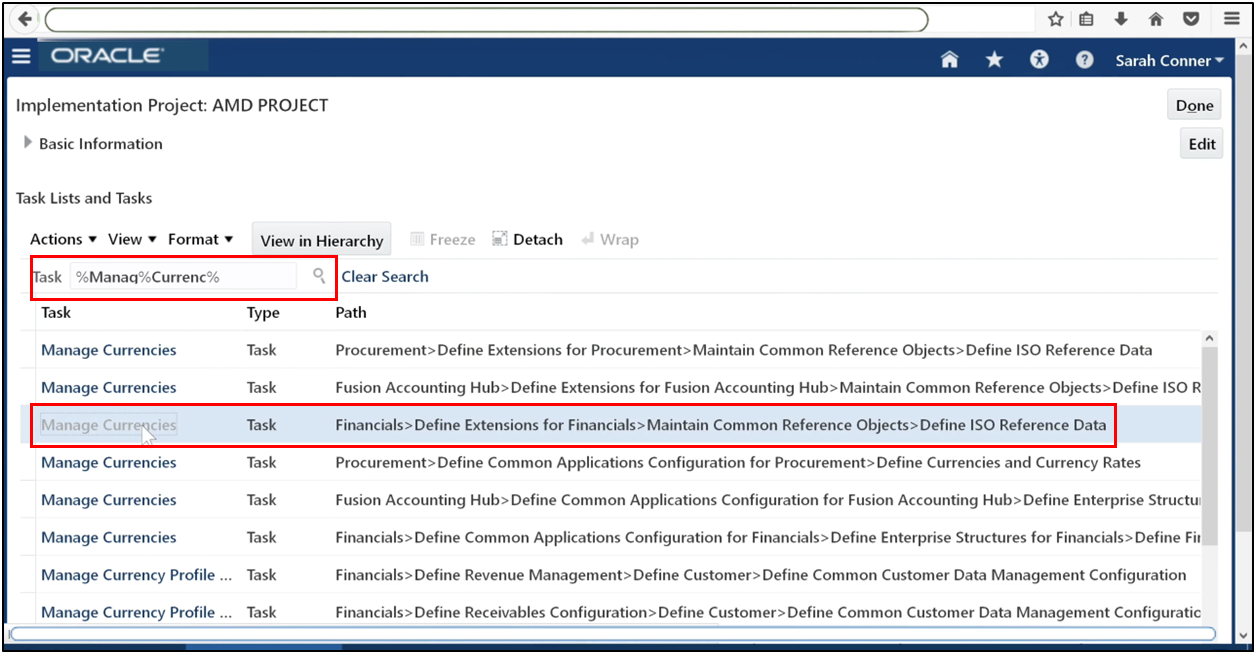Image resolution: width=1256 pixels, height=656 pixels.
Task: Open the Oracle home icon in the header
Action: [x=948, y=60]
